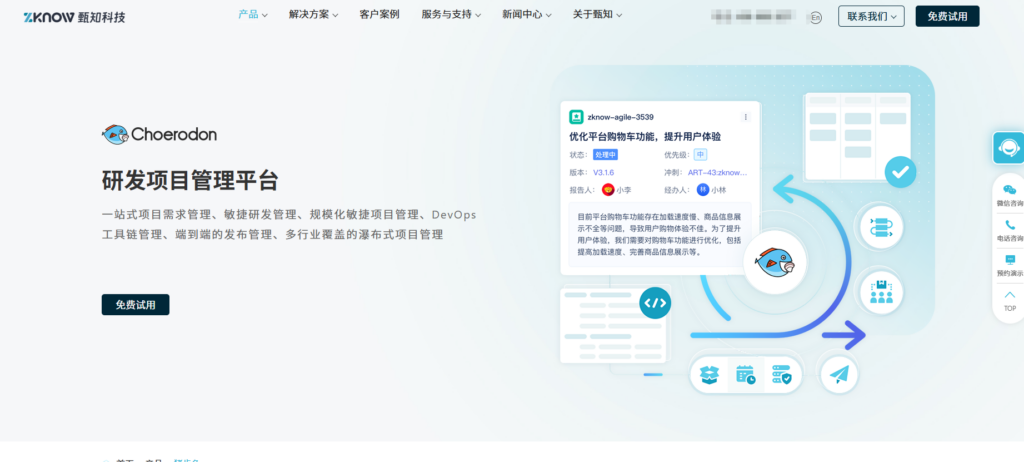Click the issue description text box on the card
Screen dimensions: 1024x462
tap(660, 234)
